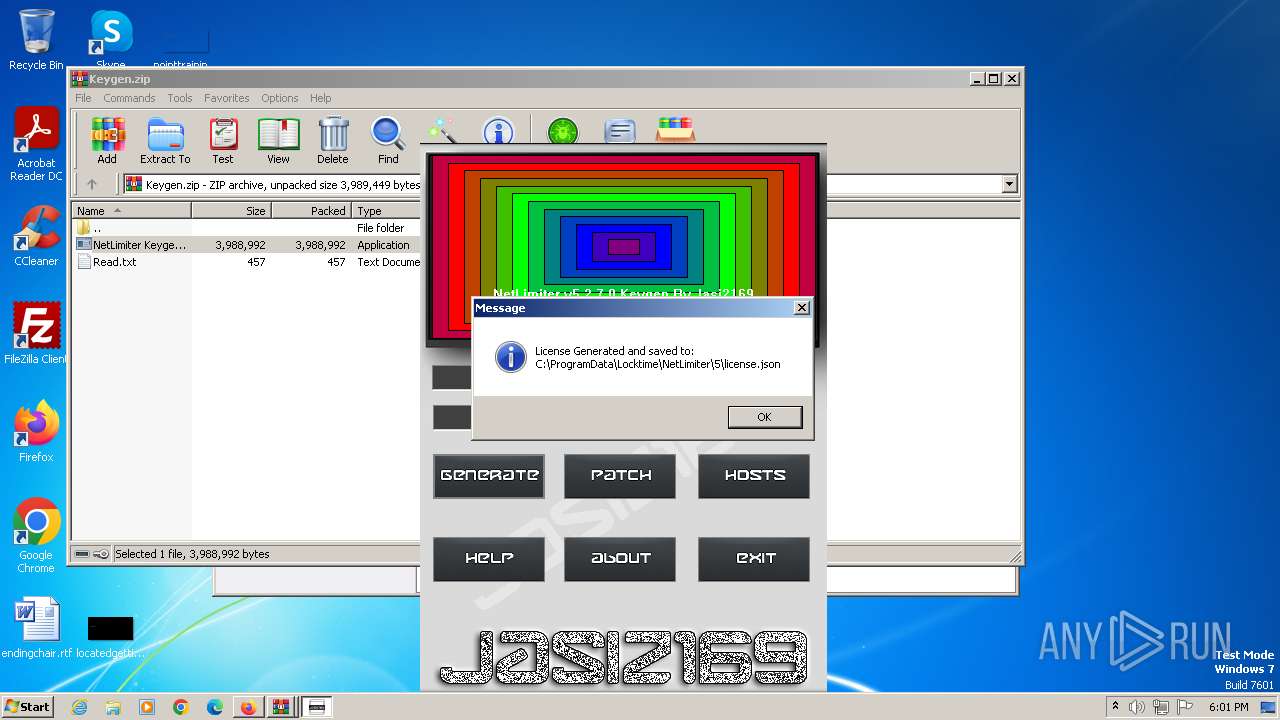Open the WinRAR Commands menu
Screen dimensions: 1280x720
tap(129, 98)
